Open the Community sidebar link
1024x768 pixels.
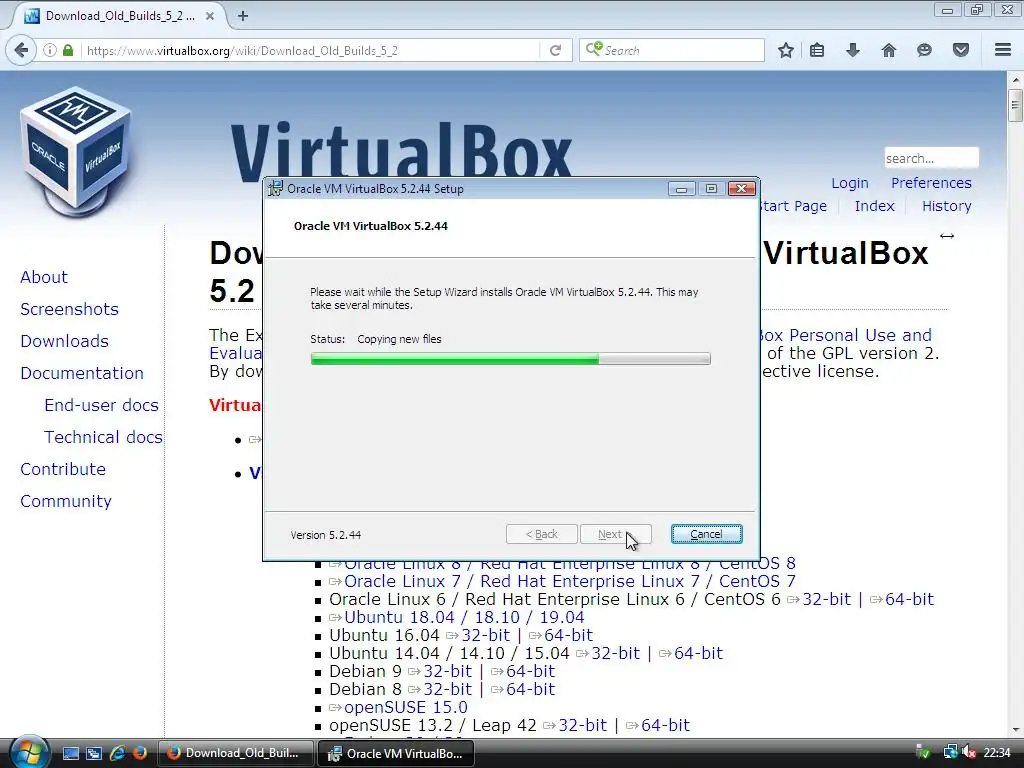(x=66, y=501)
